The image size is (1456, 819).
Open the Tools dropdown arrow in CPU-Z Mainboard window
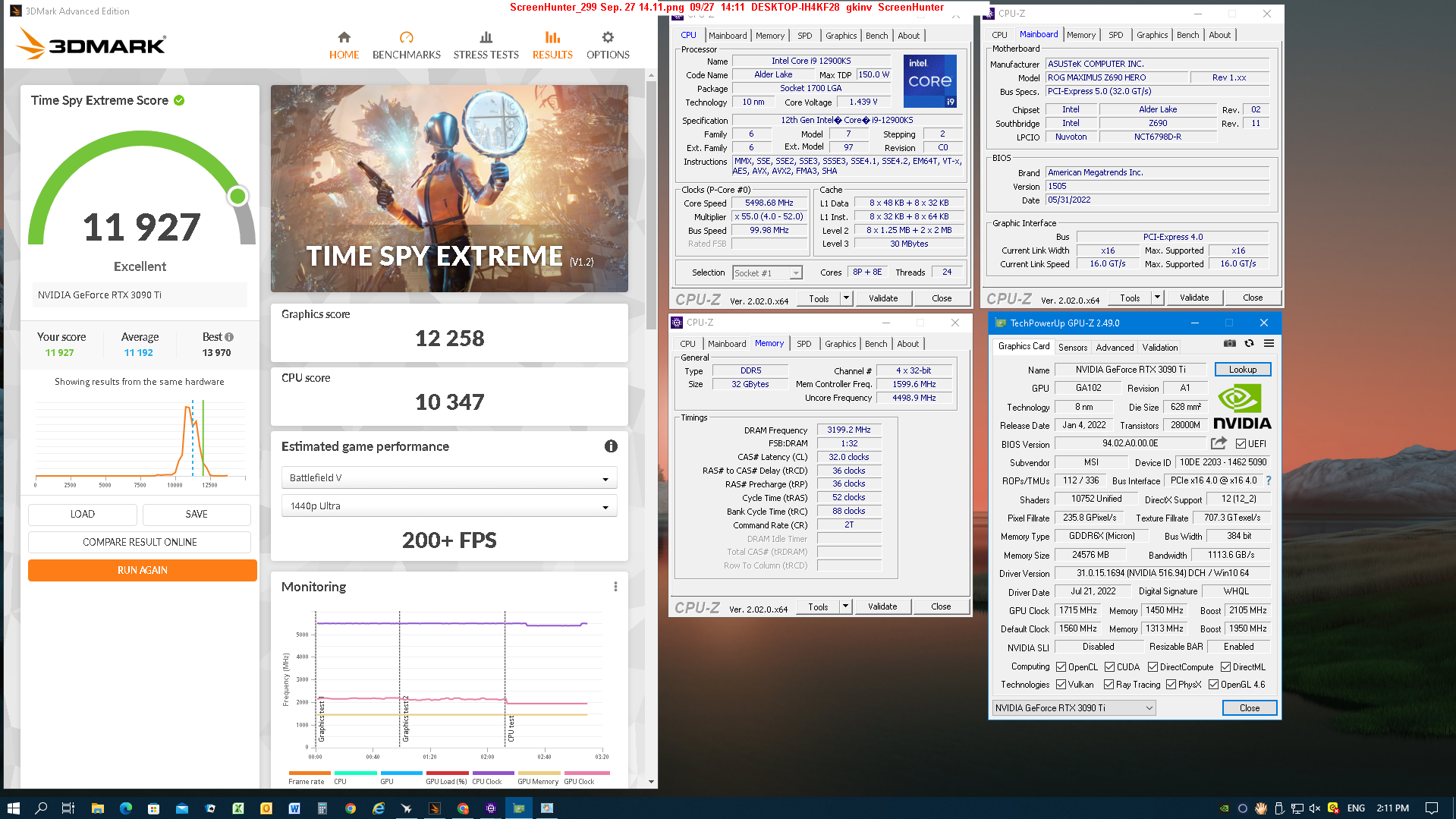[x=1157, y=298]
